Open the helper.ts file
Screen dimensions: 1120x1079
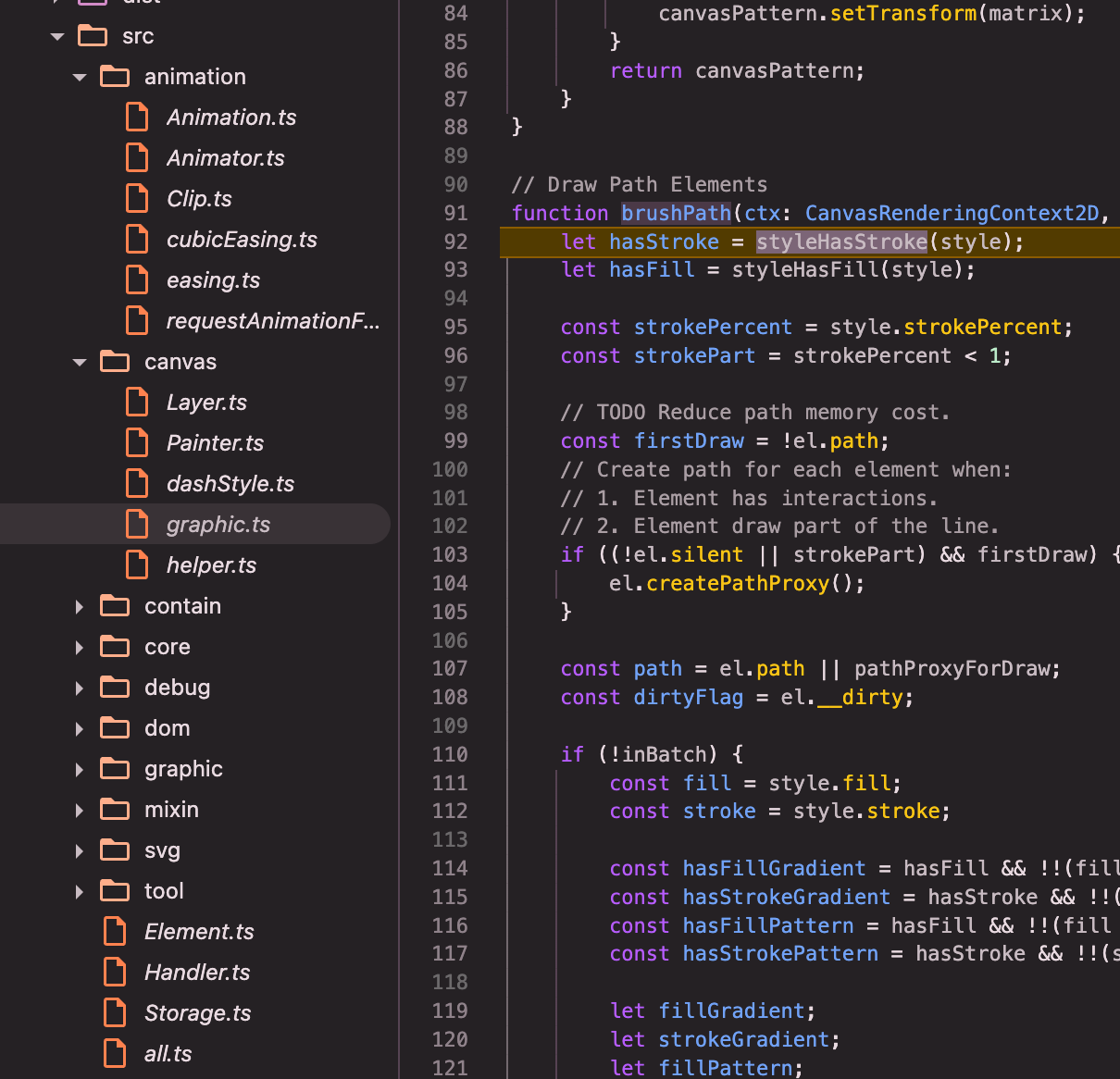click(x=211, y=565)
